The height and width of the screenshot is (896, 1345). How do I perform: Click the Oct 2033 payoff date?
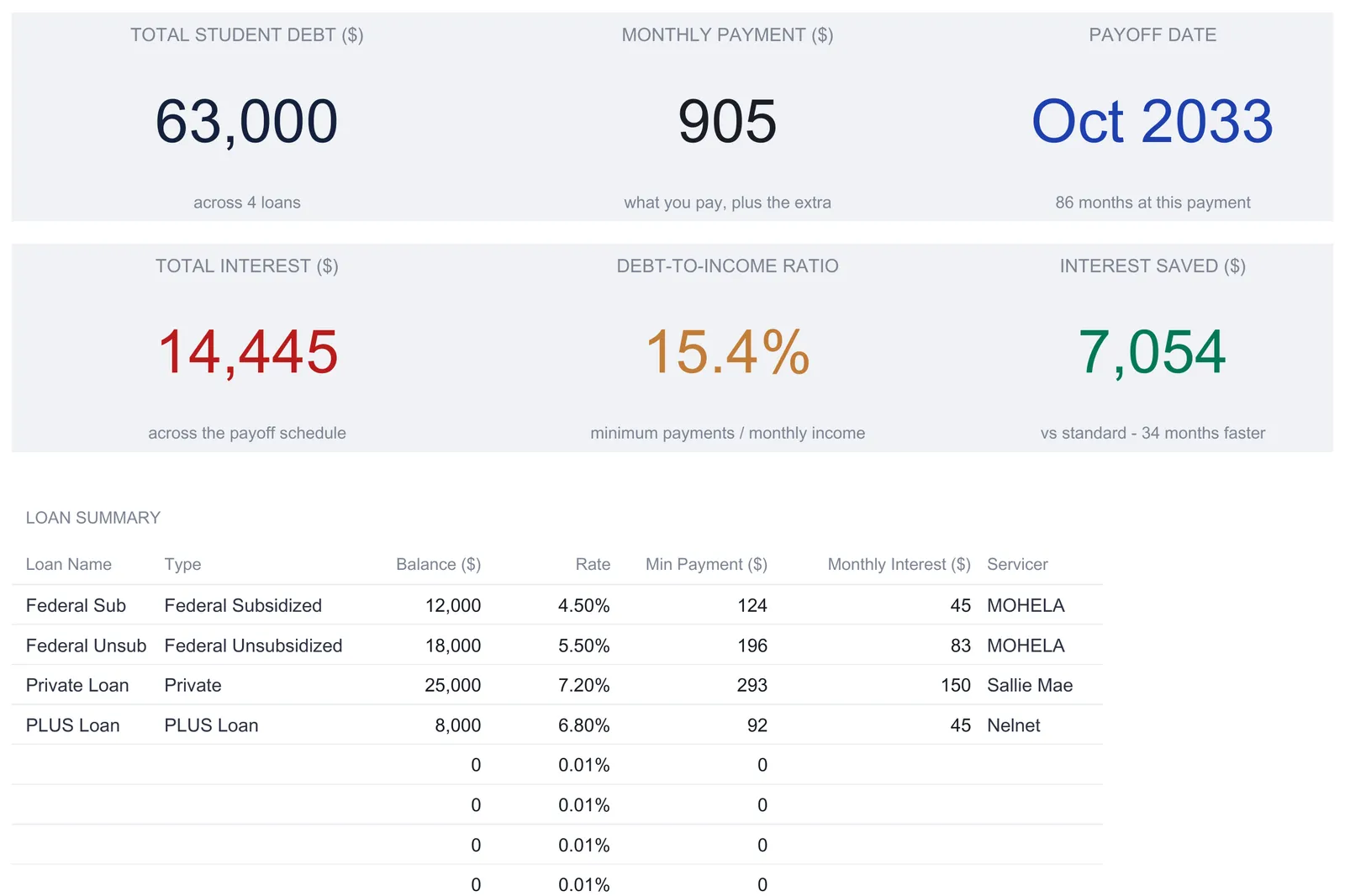click(1152, 122)
